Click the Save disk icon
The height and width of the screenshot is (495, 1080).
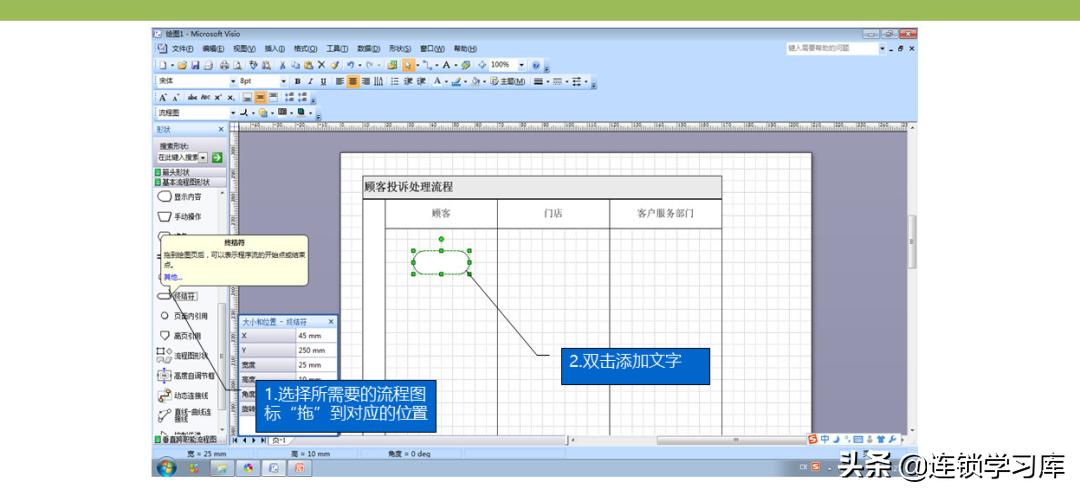tap(195, 65)
